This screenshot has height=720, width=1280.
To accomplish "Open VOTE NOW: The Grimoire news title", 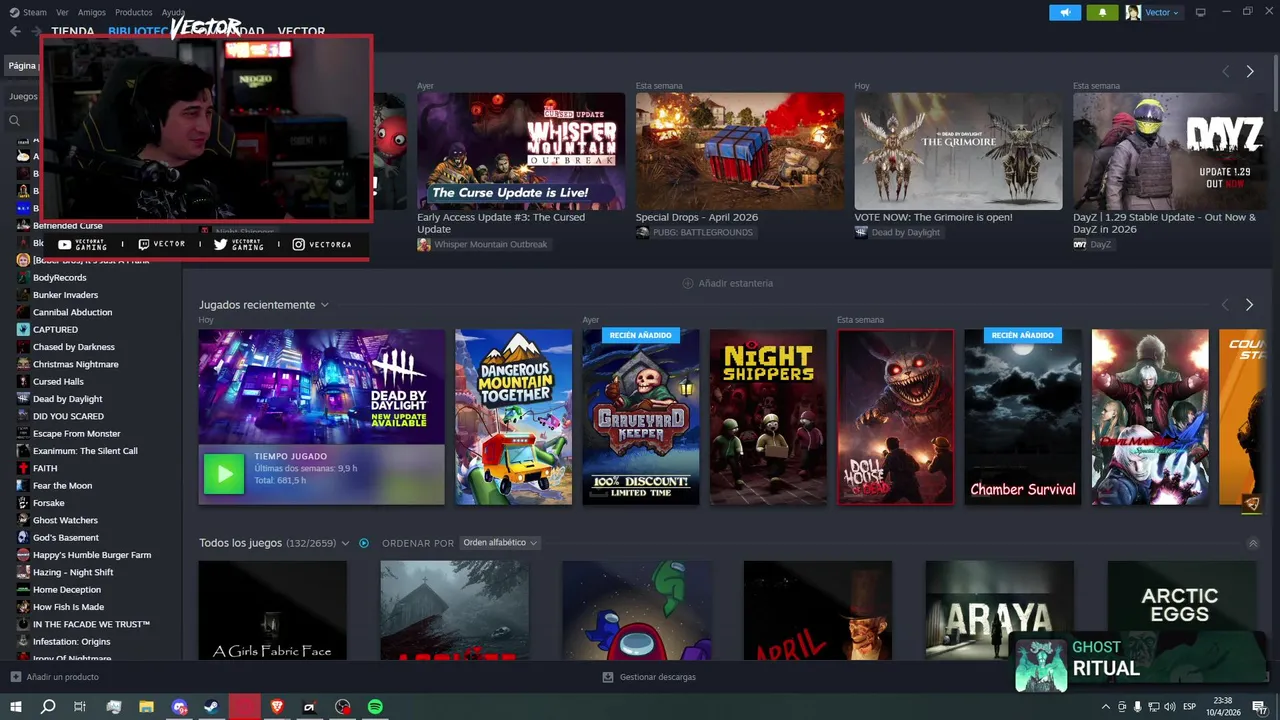I will [933, 217].
